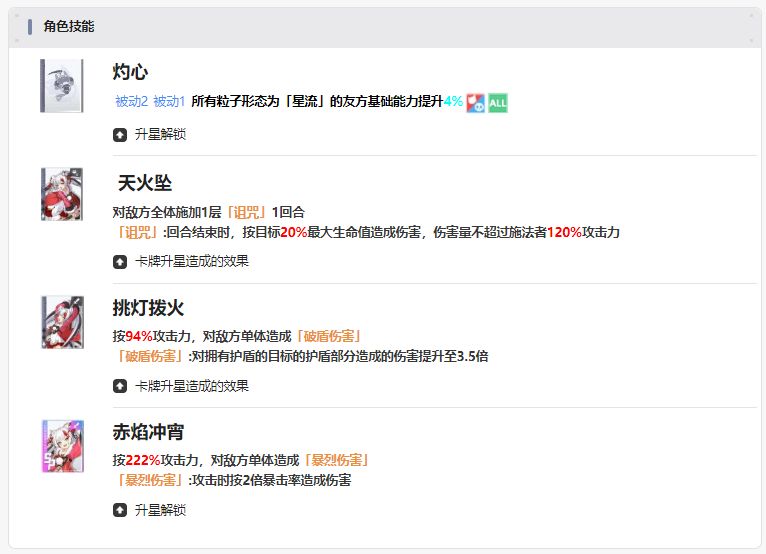Click the red 94% value
Screen dimensions: 766x554
tap(139, 337)
